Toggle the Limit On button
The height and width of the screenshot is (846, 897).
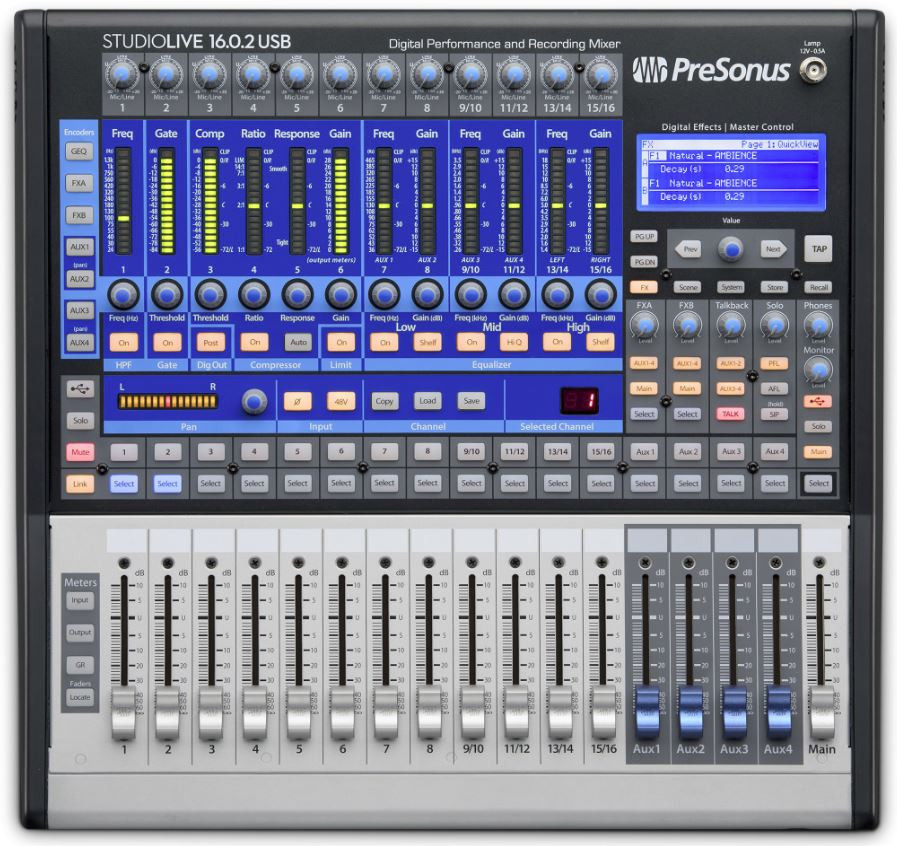pyautogui.click(x=342, y=342)
